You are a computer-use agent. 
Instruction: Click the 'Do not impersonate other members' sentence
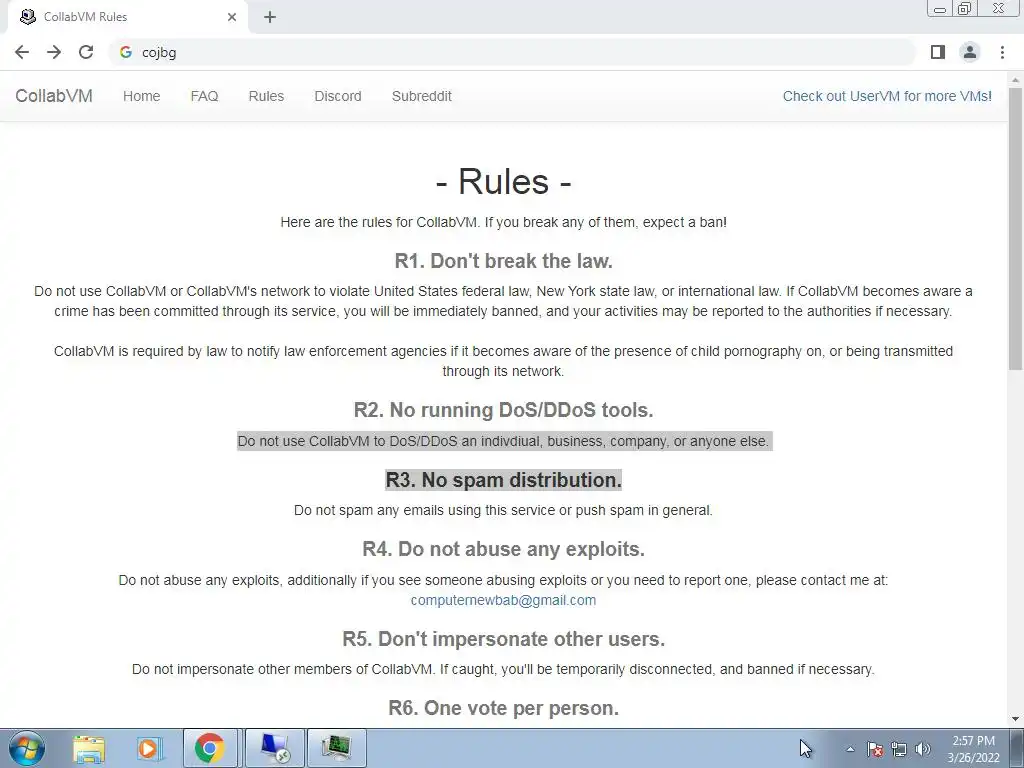[x=503, y=669]
